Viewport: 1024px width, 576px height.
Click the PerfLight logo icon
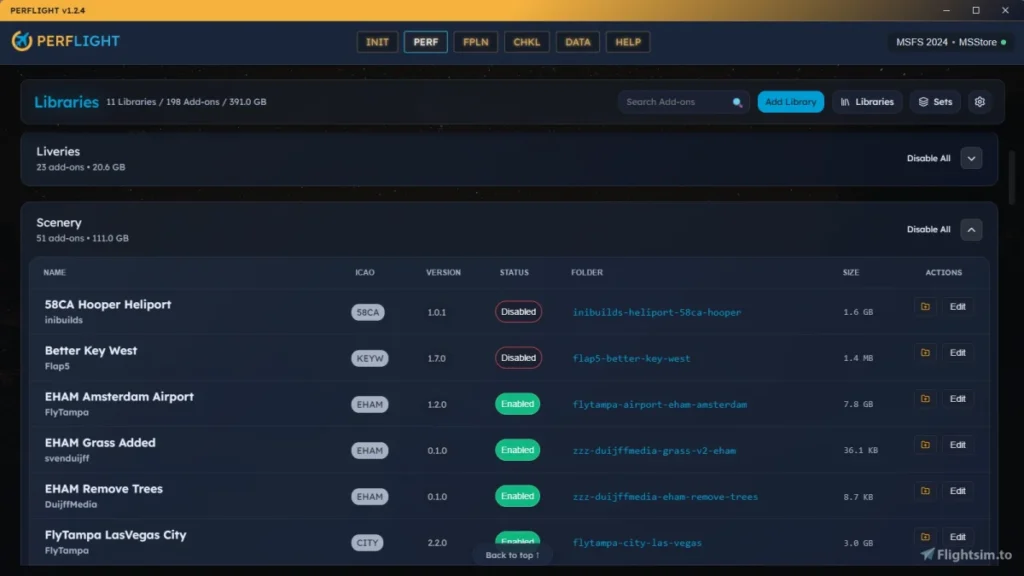22,41
